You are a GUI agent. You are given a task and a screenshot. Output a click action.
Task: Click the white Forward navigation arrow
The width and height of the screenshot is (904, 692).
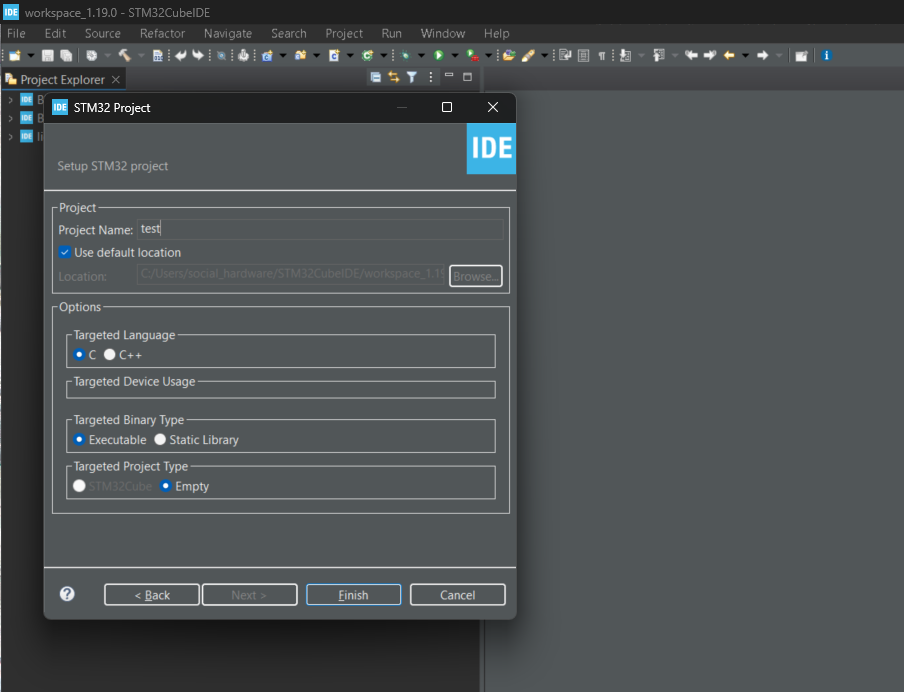pos(762,55)
